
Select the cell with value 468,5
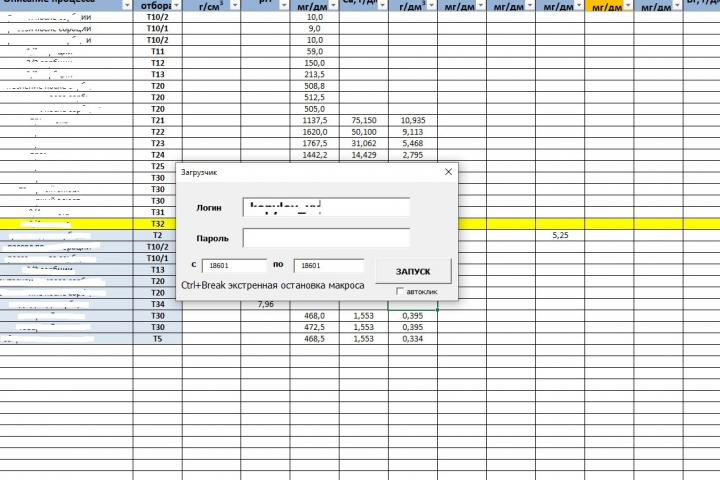click(x=315, y=339)
